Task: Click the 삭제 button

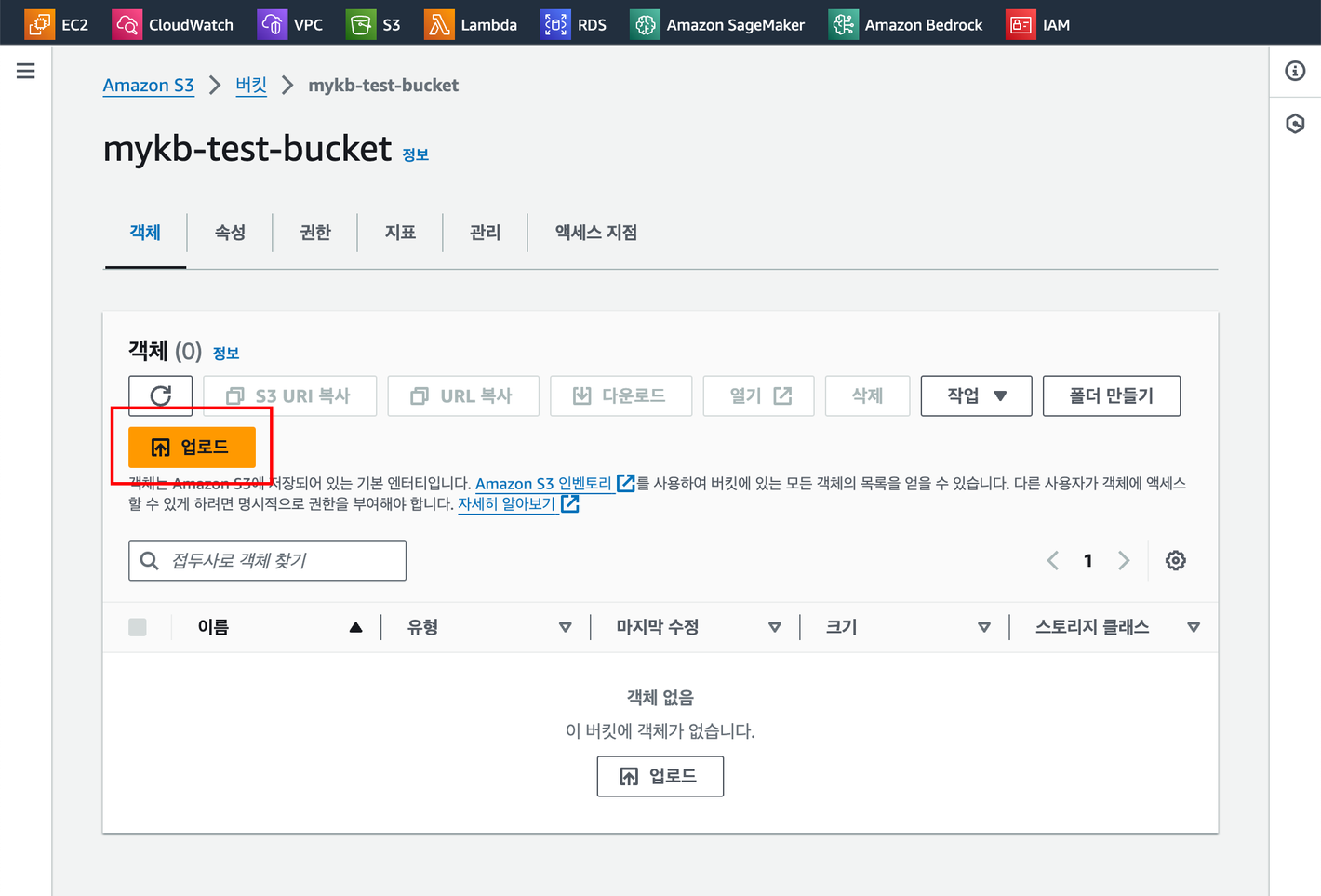Action: (867, 395)
